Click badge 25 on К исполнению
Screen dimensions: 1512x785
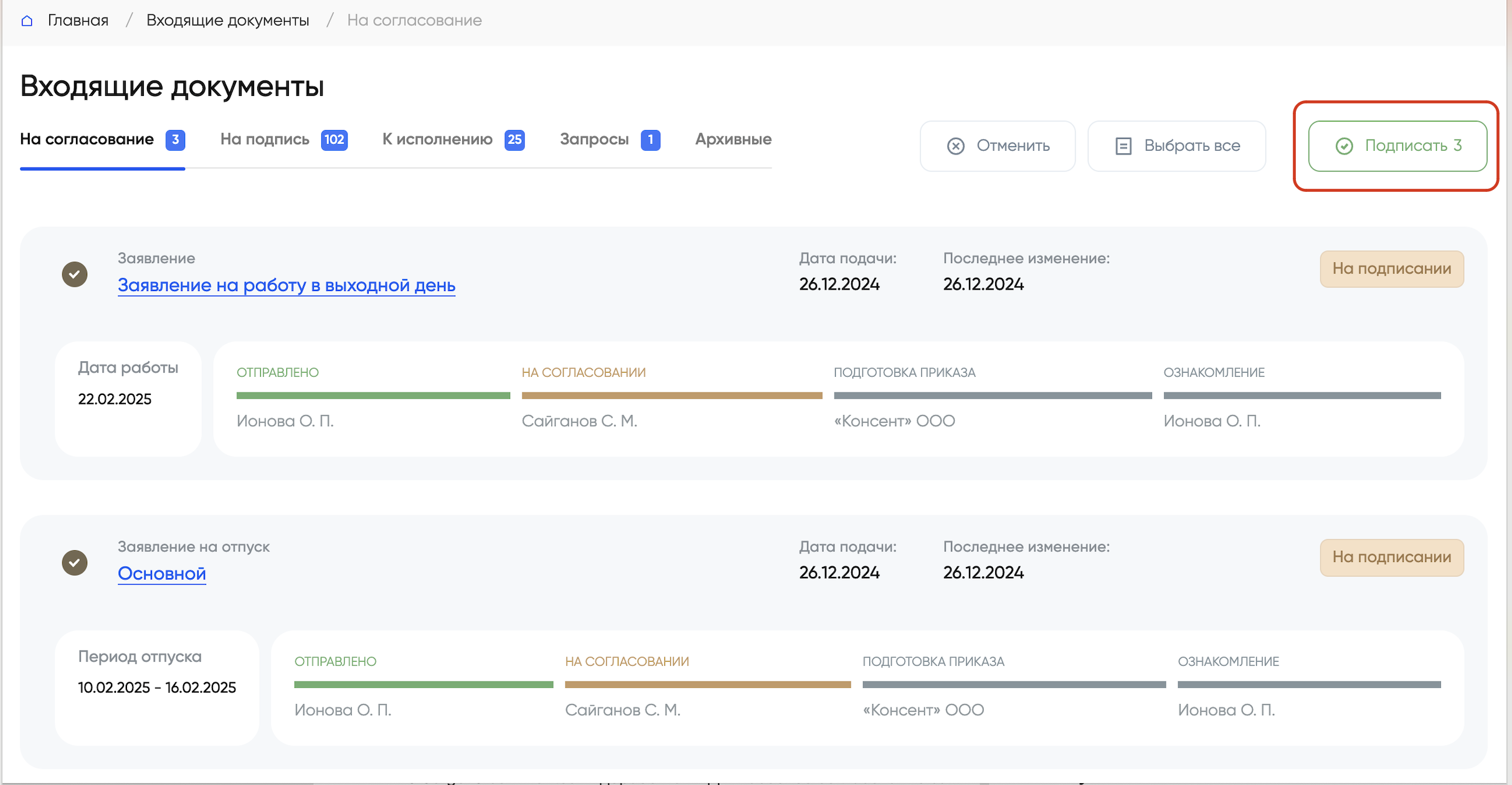pos(514,140)
